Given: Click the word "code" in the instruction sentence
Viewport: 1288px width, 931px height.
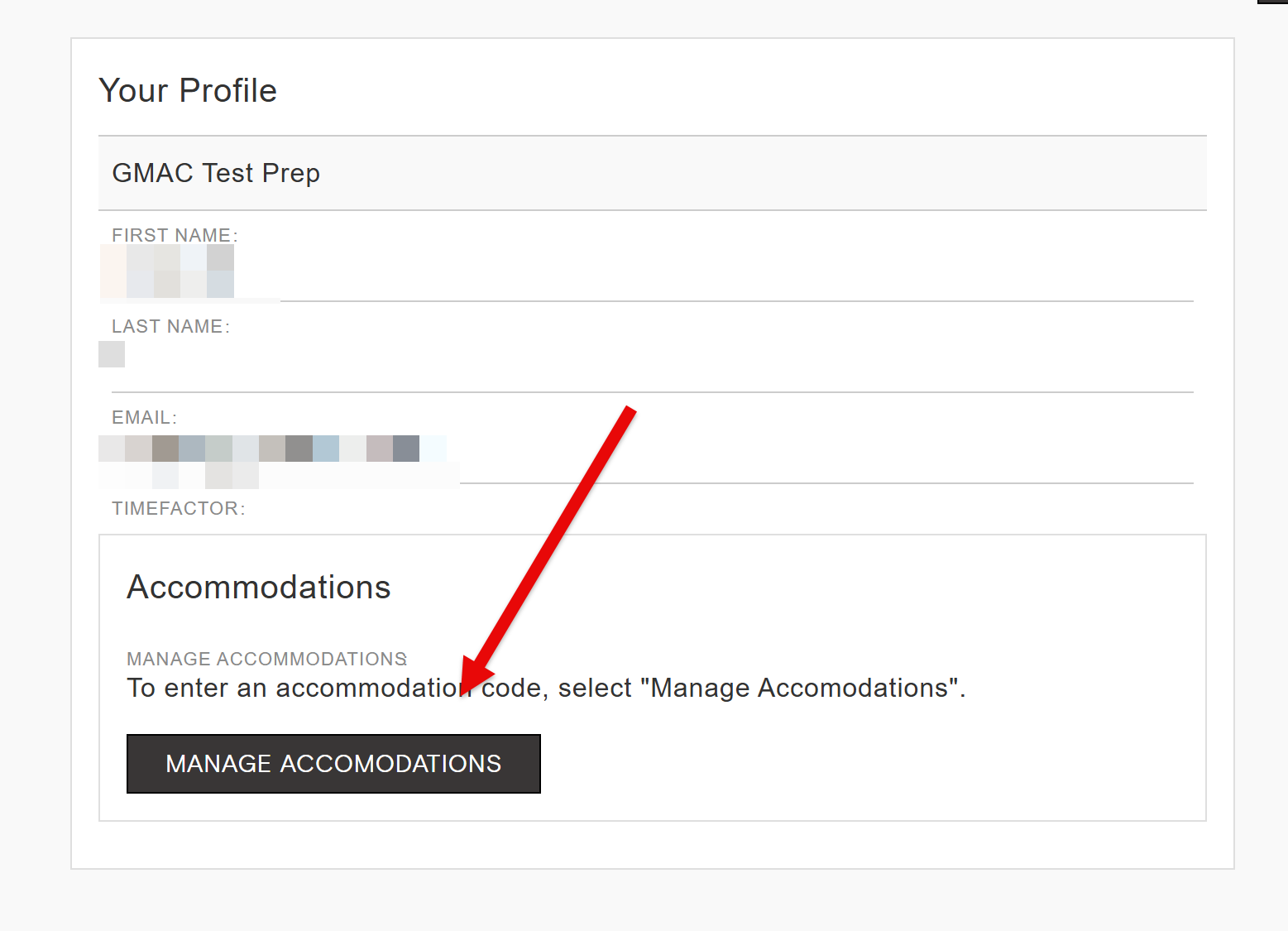Looking at the screenshot, I should pos(511,688).
